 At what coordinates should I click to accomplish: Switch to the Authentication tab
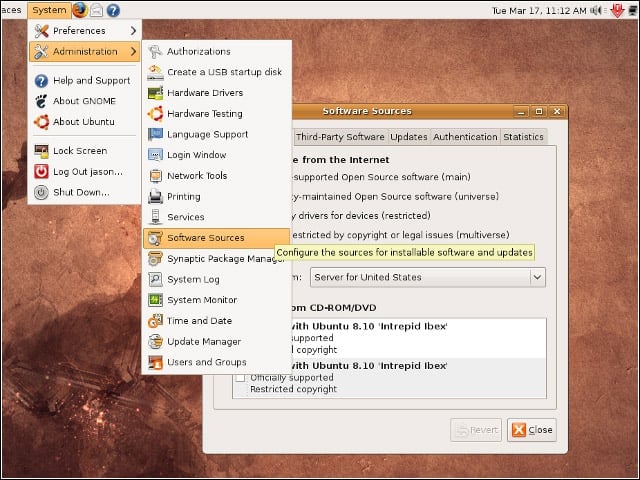pos(465,137)
